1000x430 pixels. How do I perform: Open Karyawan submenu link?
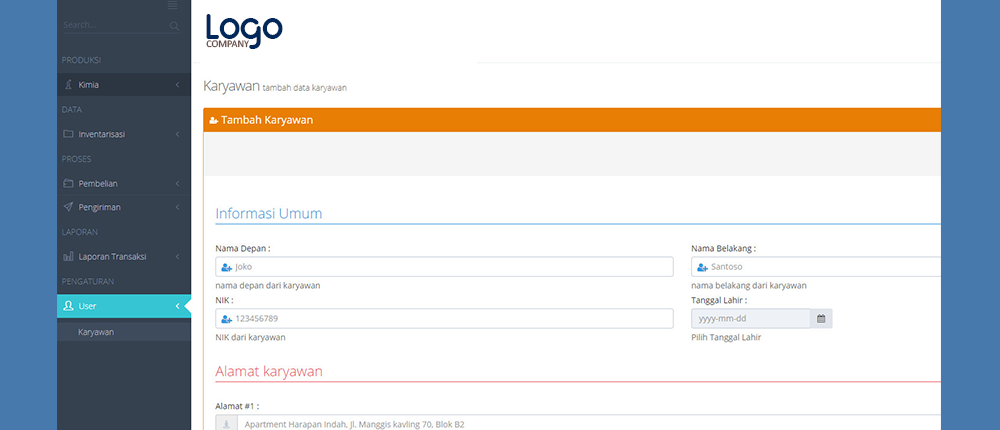click(x=96, y=332)
